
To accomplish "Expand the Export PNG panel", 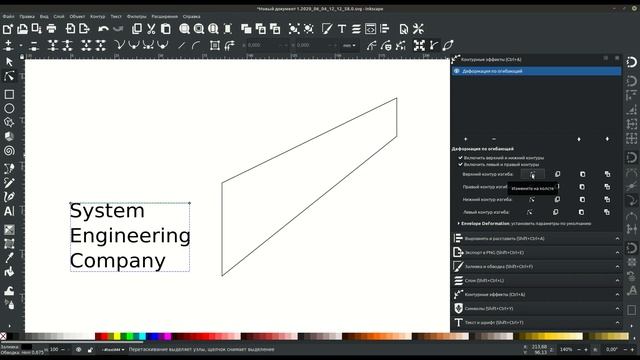I will 536,253.
